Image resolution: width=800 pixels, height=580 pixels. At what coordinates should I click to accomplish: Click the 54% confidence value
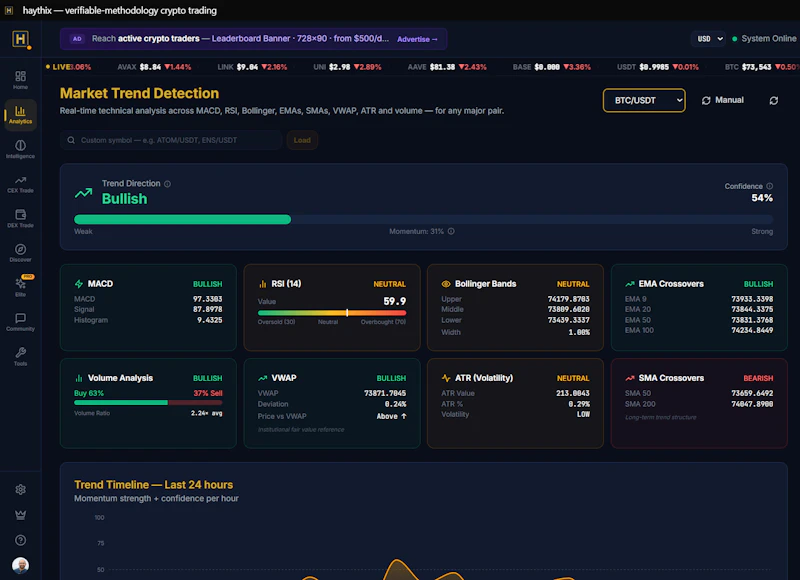point(762,198)
